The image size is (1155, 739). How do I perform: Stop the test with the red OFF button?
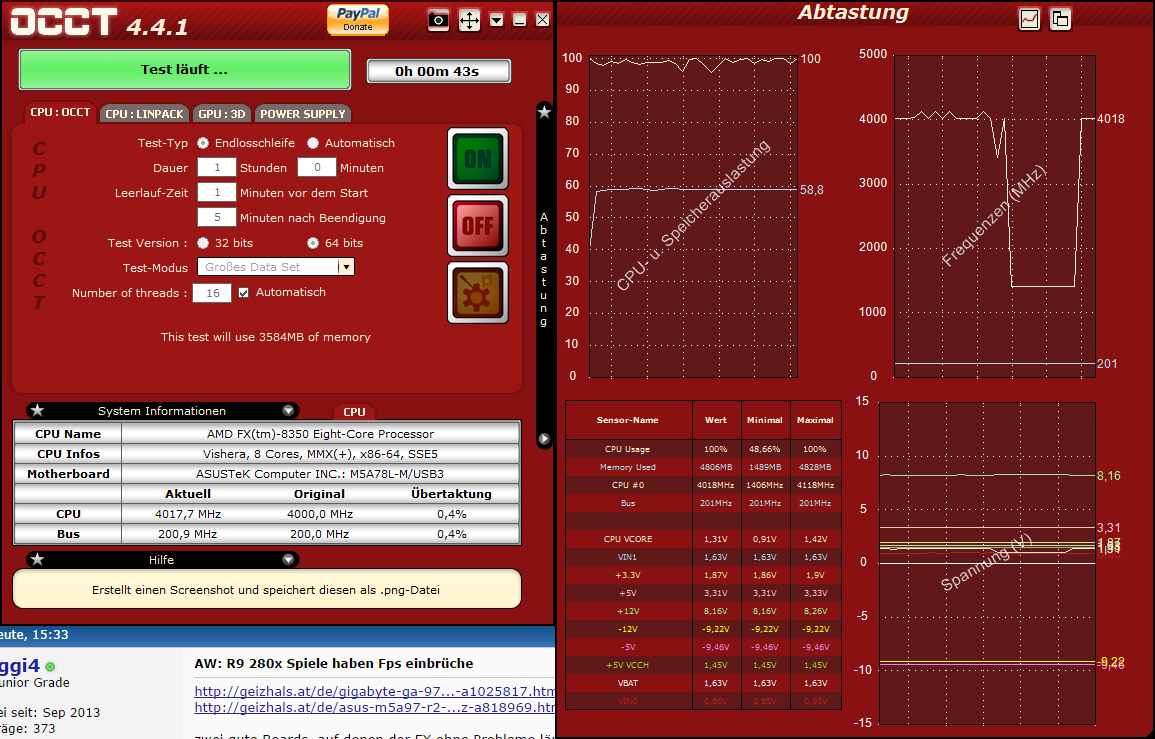(x=477, y=225)
